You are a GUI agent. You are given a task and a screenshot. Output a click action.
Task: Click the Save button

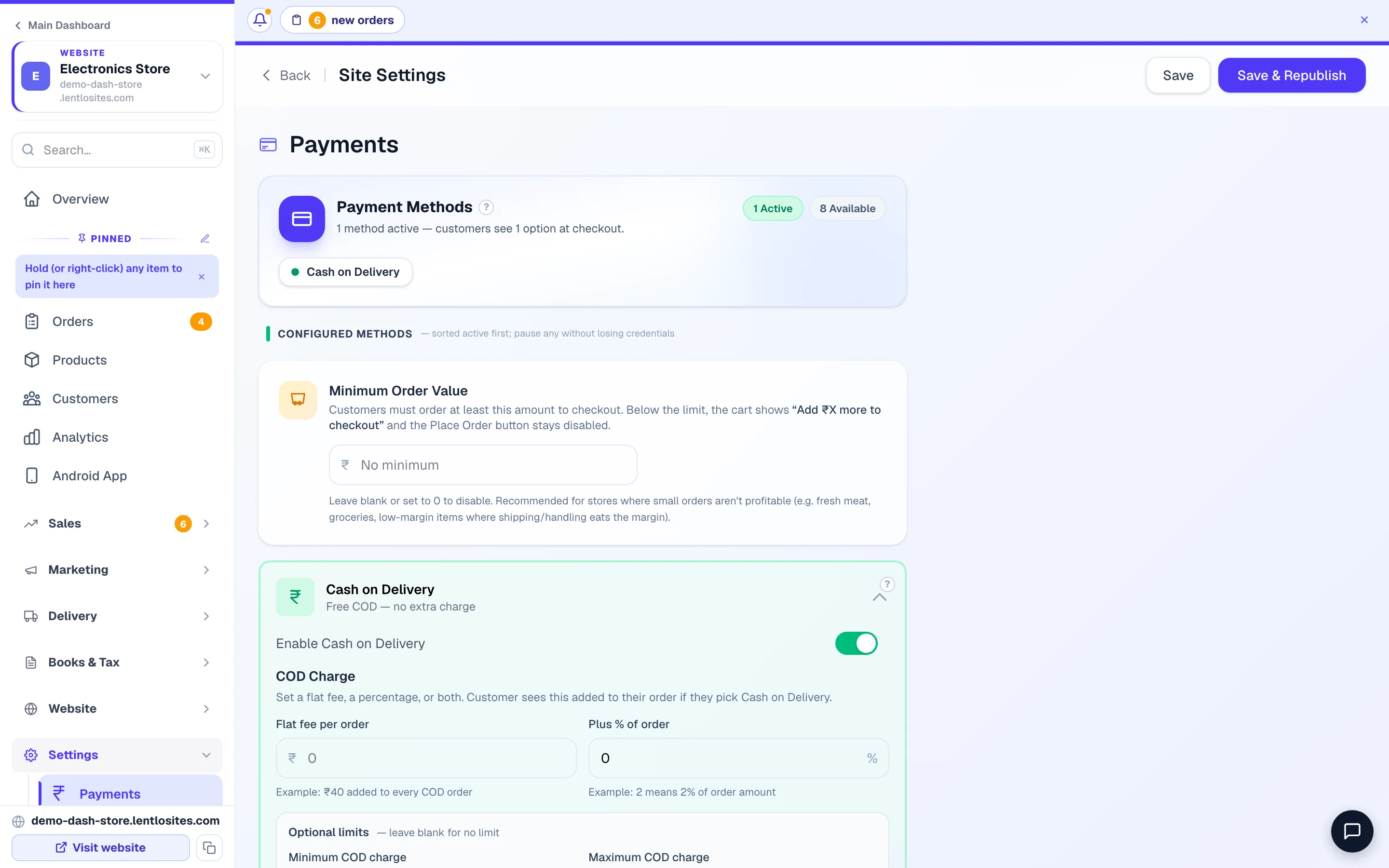pyautogui.click(x=1178, y=75)
